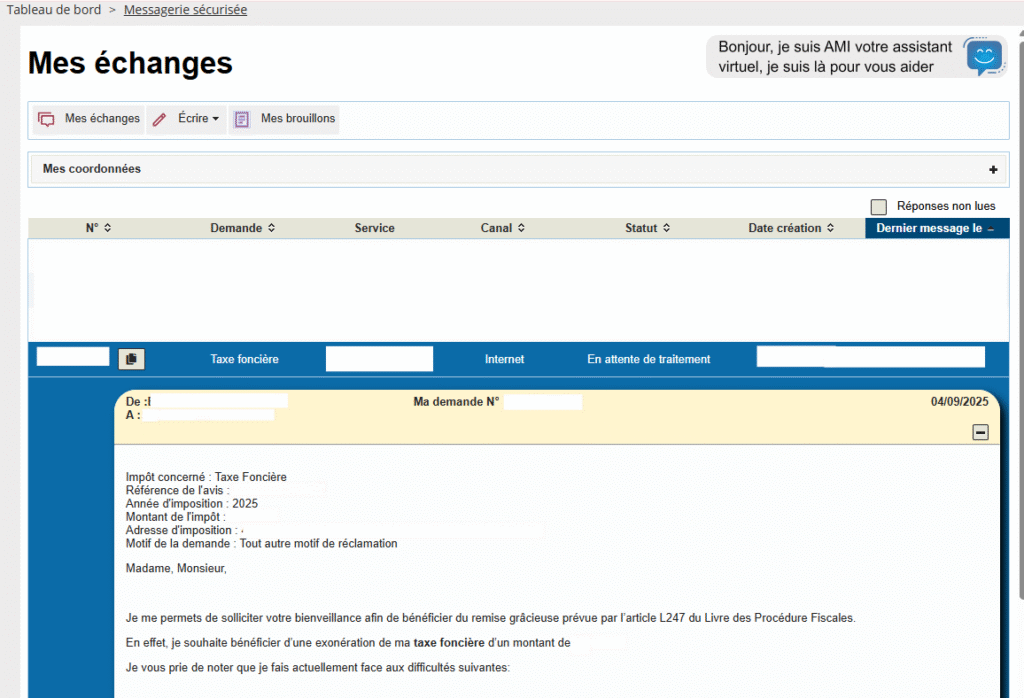
Task: Click the Dernier message le column header
Action: click(935, 228)
